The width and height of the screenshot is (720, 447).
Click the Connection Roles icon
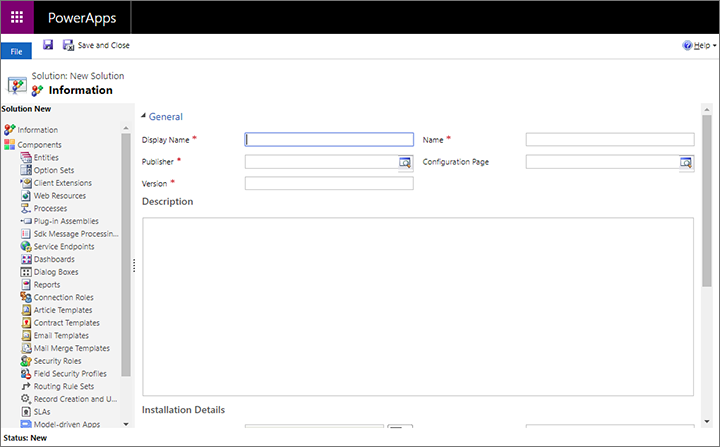26,297
